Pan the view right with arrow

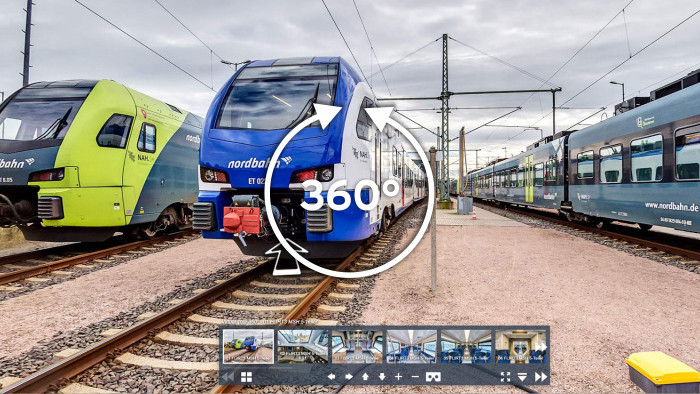click(348, 377)
